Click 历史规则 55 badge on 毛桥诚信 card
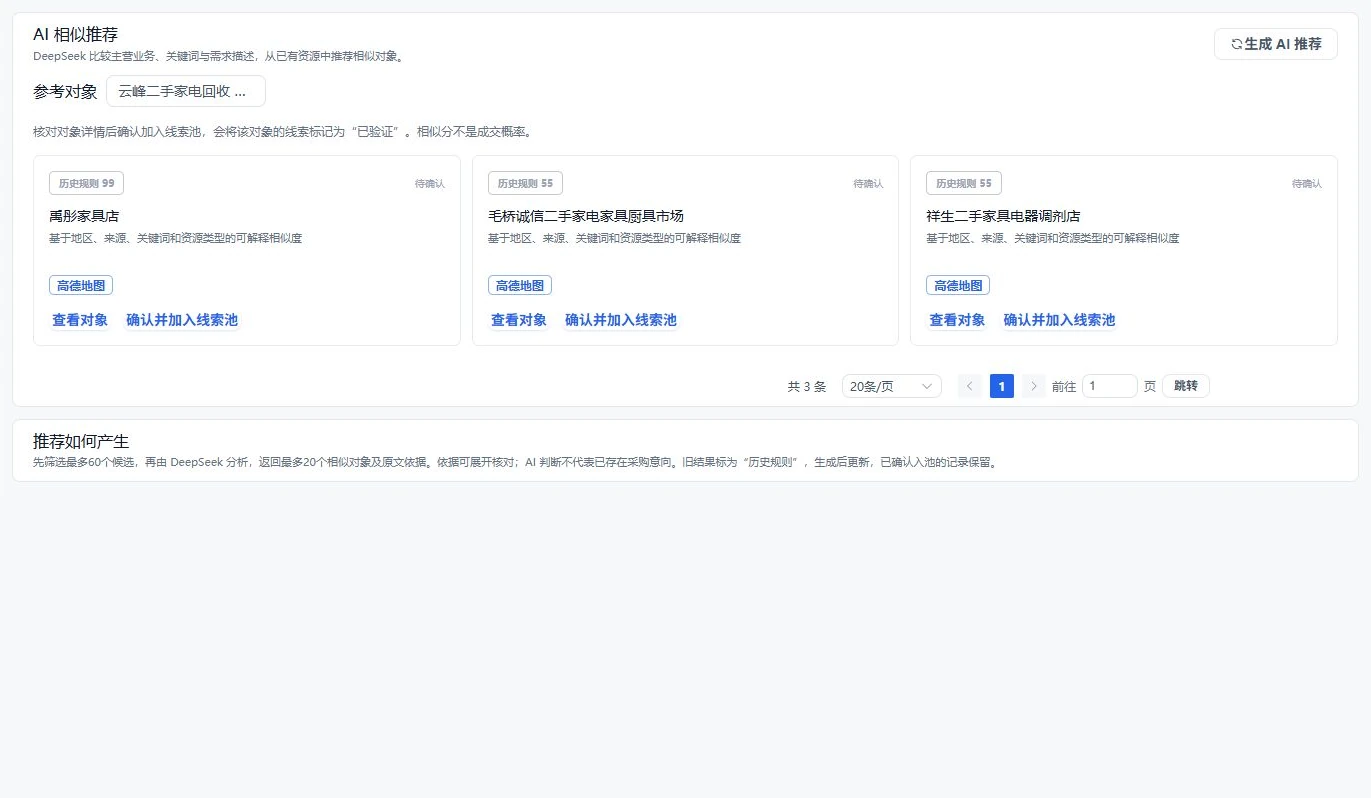 point(525,183)
